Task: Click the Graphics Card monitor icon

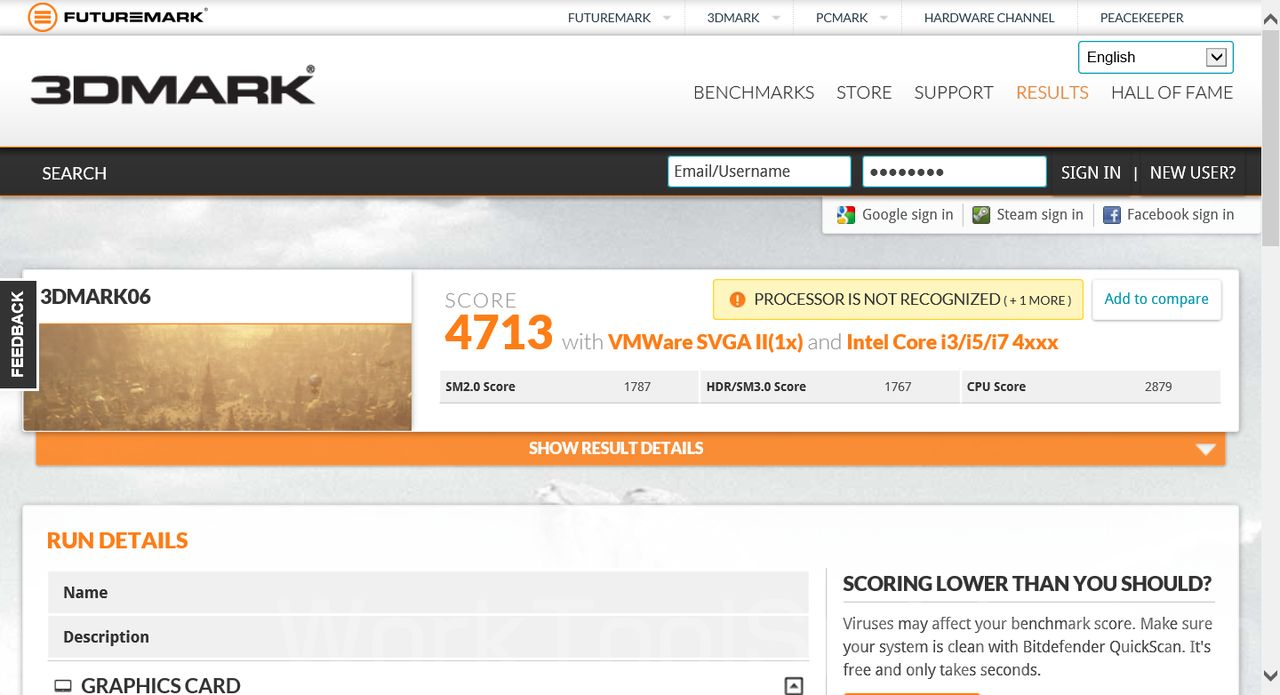Action: click(63, 686)
